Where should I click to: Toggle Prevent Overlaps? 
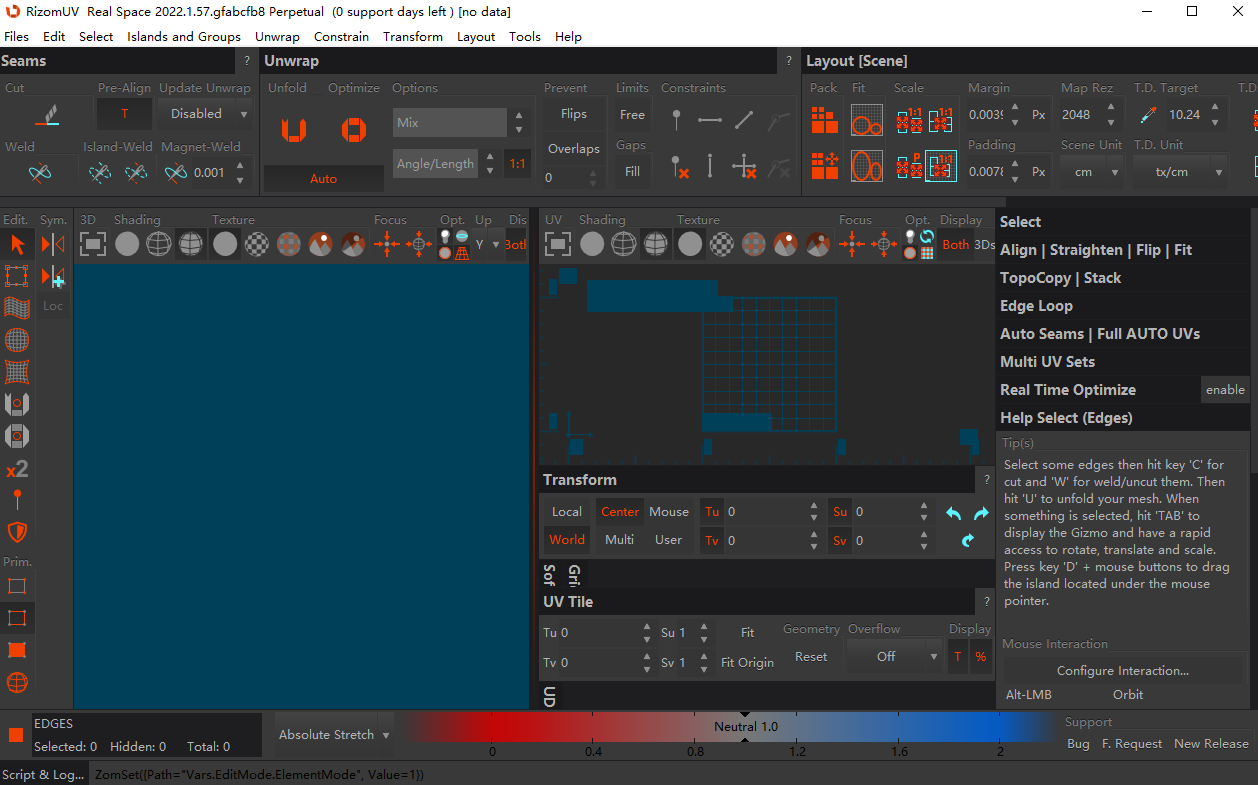(573, 149)
